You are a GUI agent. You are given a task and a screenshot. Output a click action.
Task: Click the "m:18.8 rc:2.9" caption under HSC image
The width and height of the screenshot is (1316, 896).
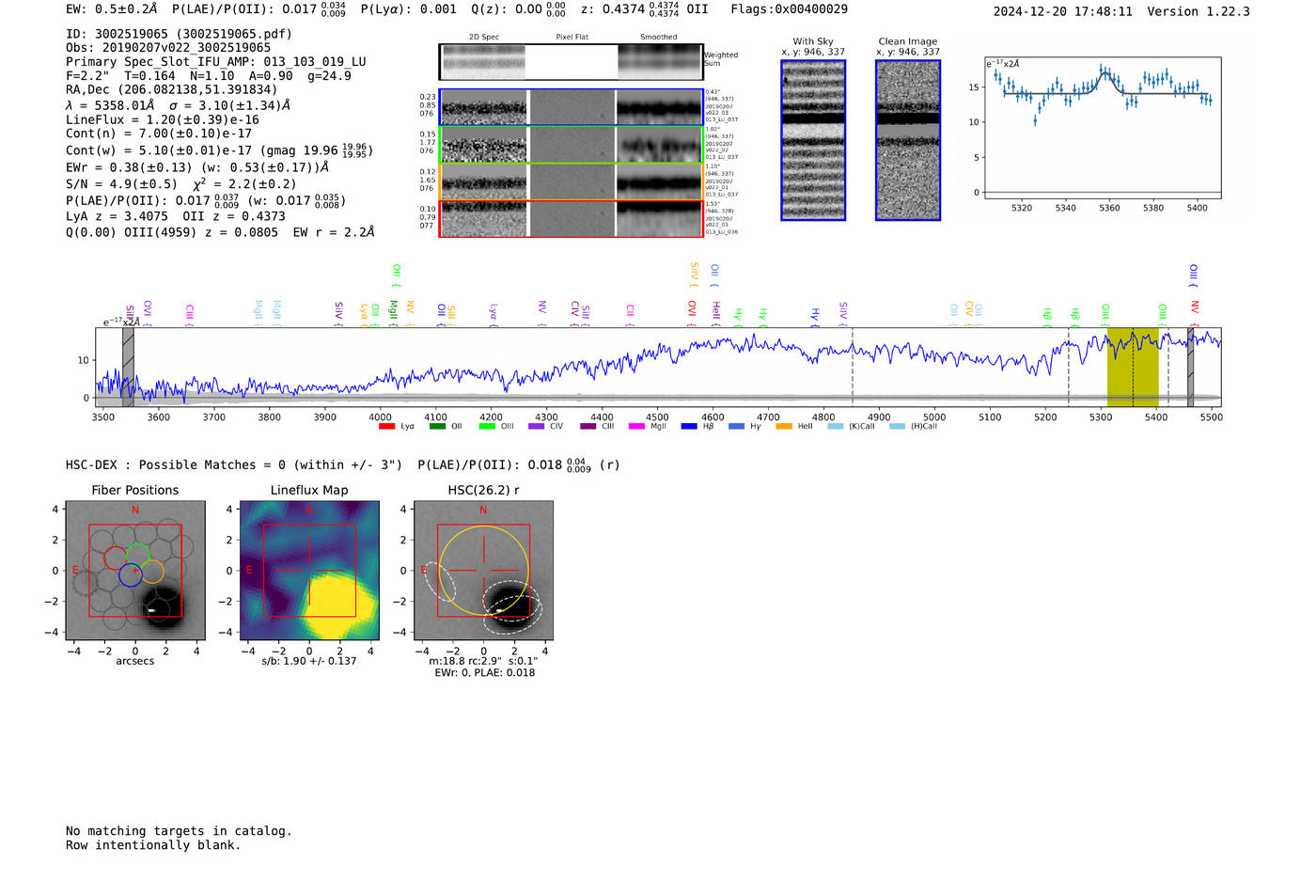point(483,661)
